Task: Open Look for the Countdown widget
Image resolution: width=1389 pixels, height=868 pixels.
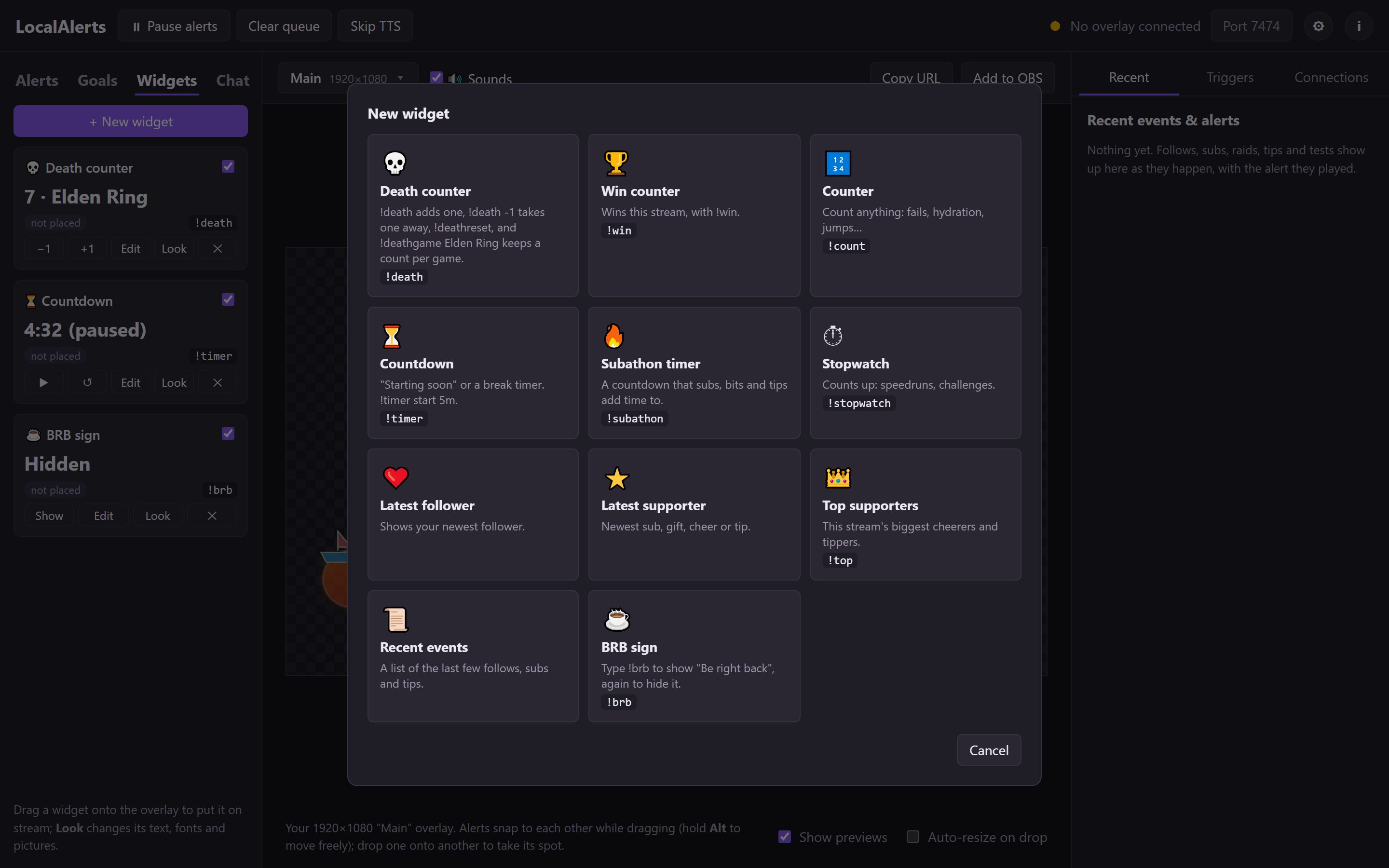Action: pos(174,382)
